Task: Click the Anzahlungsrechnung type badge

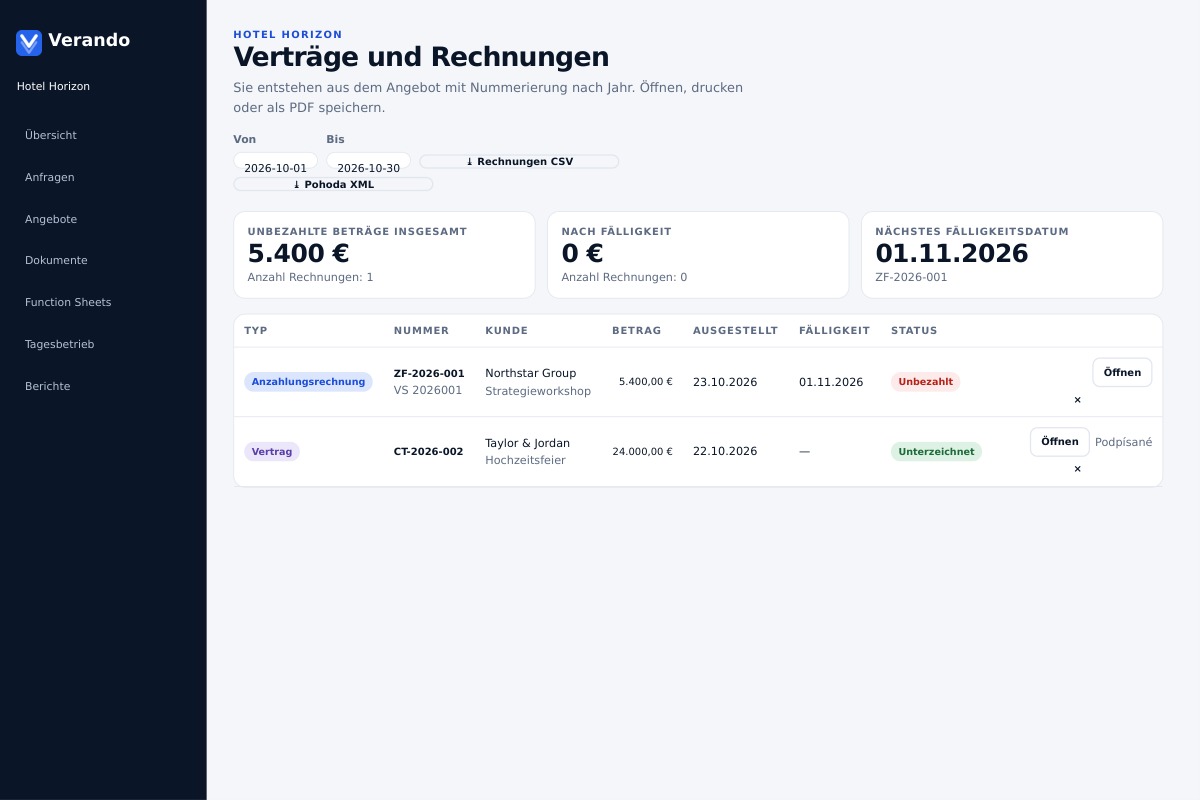Action: click(308, 382)
